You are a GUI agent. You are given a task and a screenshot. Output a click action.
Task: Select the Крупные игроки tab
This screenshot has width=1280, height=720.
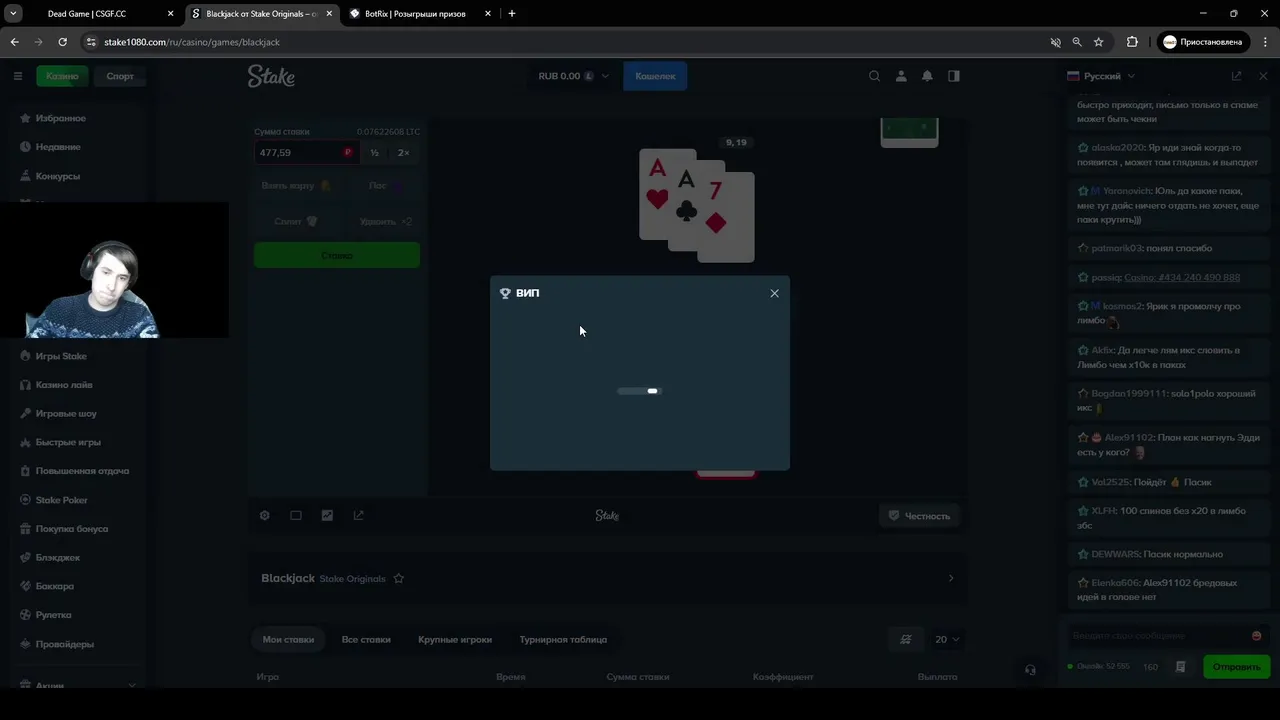point(455,639)
